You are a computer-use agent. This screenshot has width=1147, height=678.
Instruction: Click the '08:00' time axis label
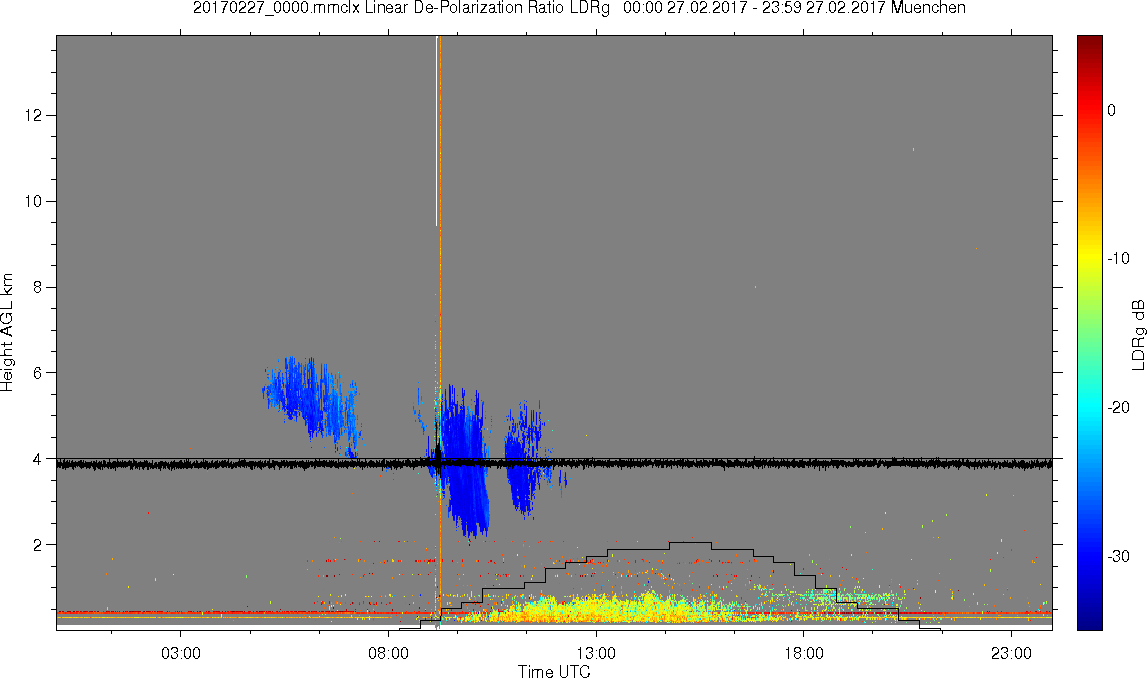pos(388,653)
